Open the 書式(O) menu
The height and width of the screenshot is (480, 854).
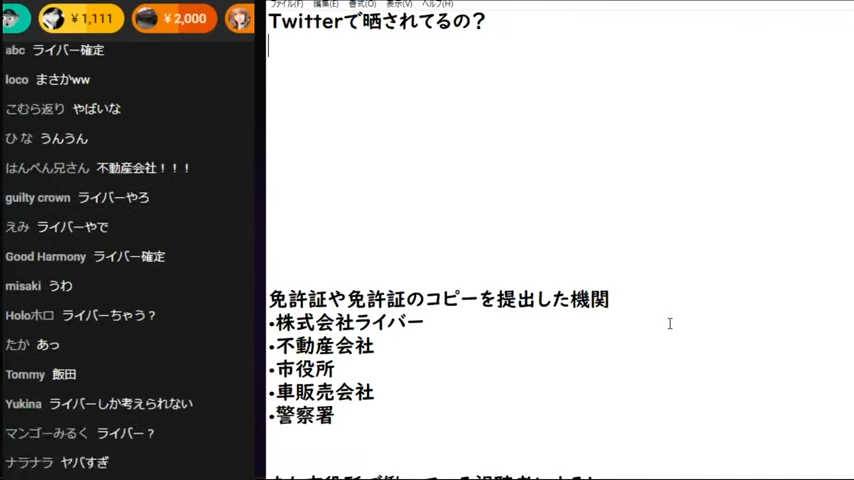click(x=362, y=4)
